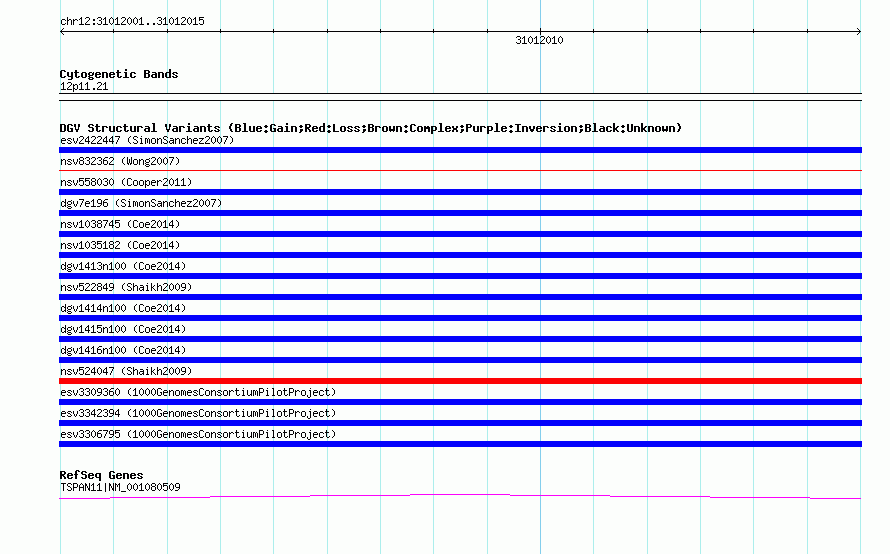Viewport: 890px width, 554px height.
Task: Select the blue bar under nsv558030
Action: tap(460, 192)
